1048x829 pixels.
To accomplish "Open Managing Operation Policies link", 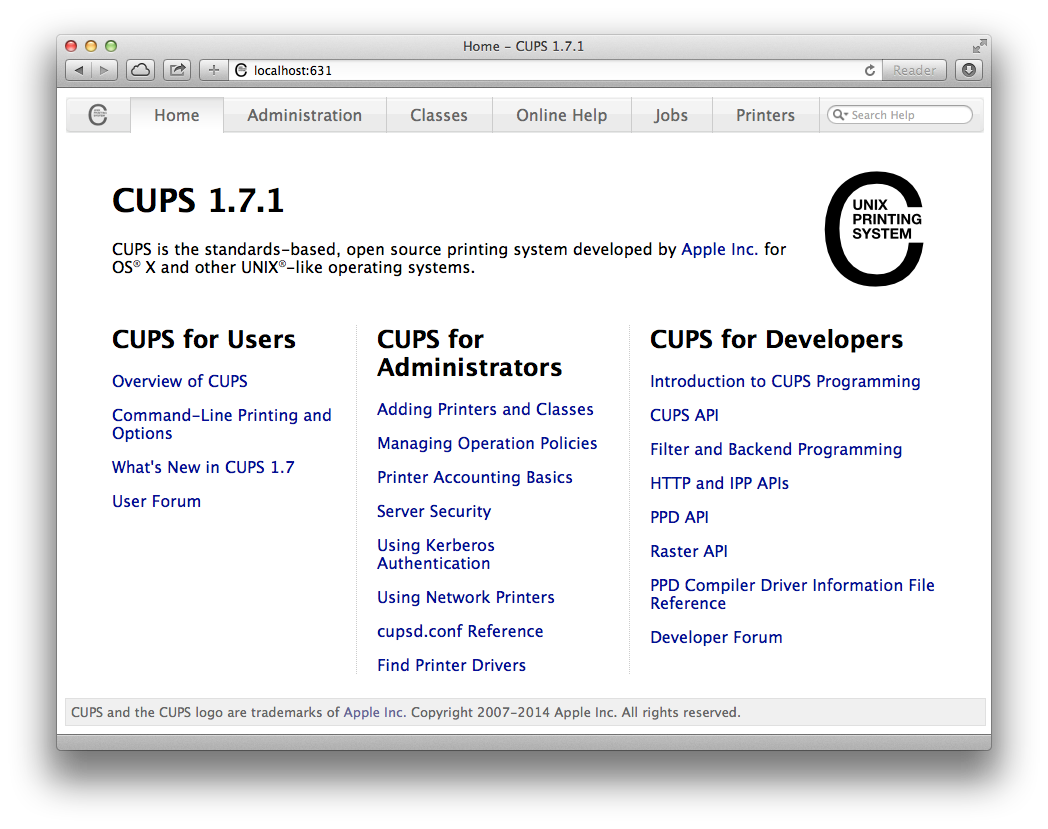I will [x=487, y=443].
